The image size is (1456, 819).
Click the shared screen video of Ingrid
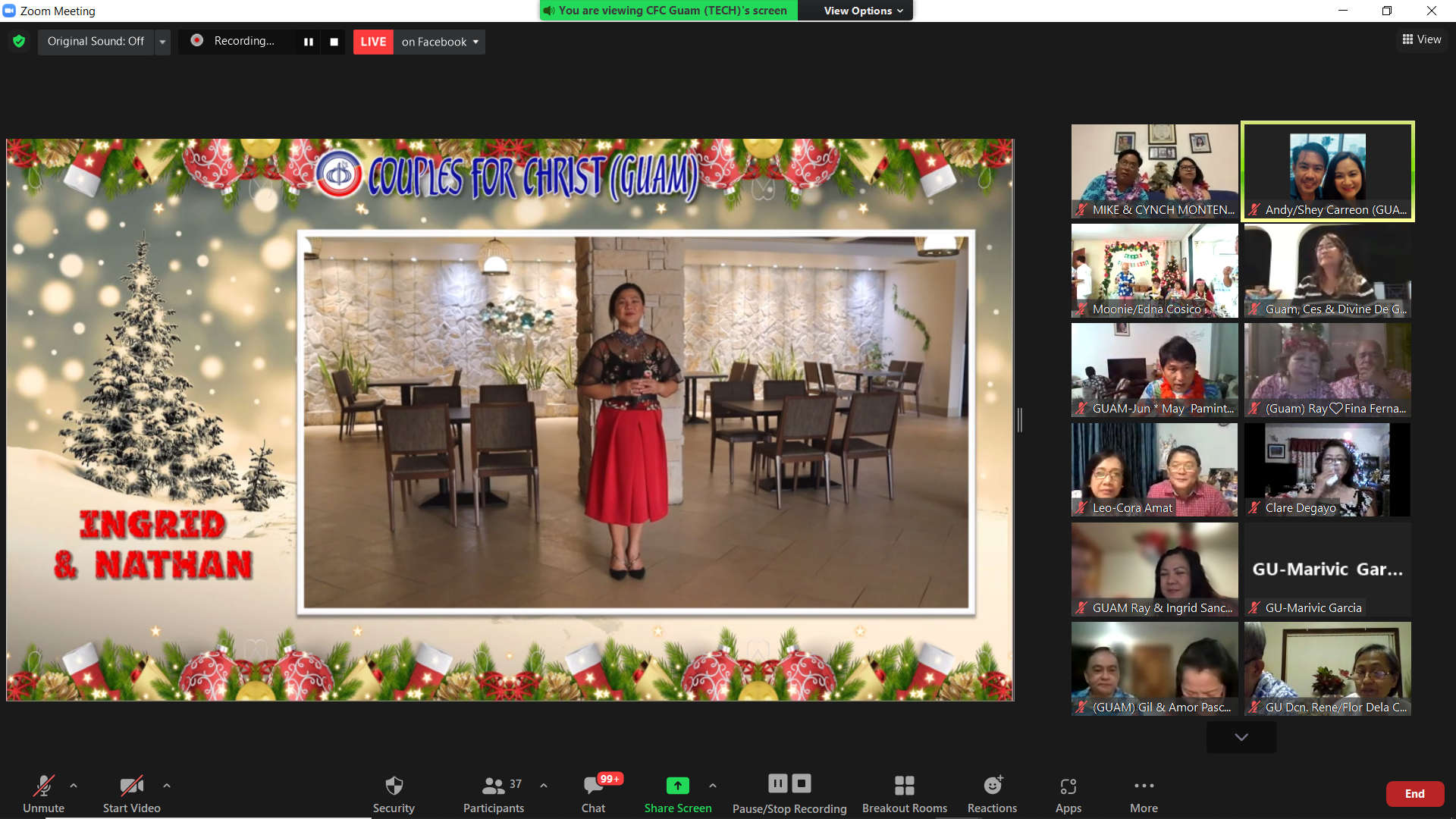click(635, 422)
